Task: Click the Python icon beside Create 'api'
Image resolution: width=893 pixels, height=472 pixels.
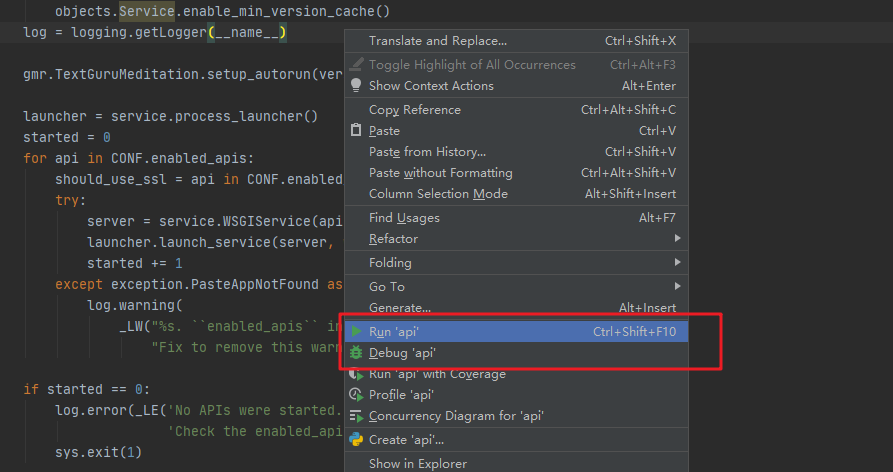Action: coord(356,439)
